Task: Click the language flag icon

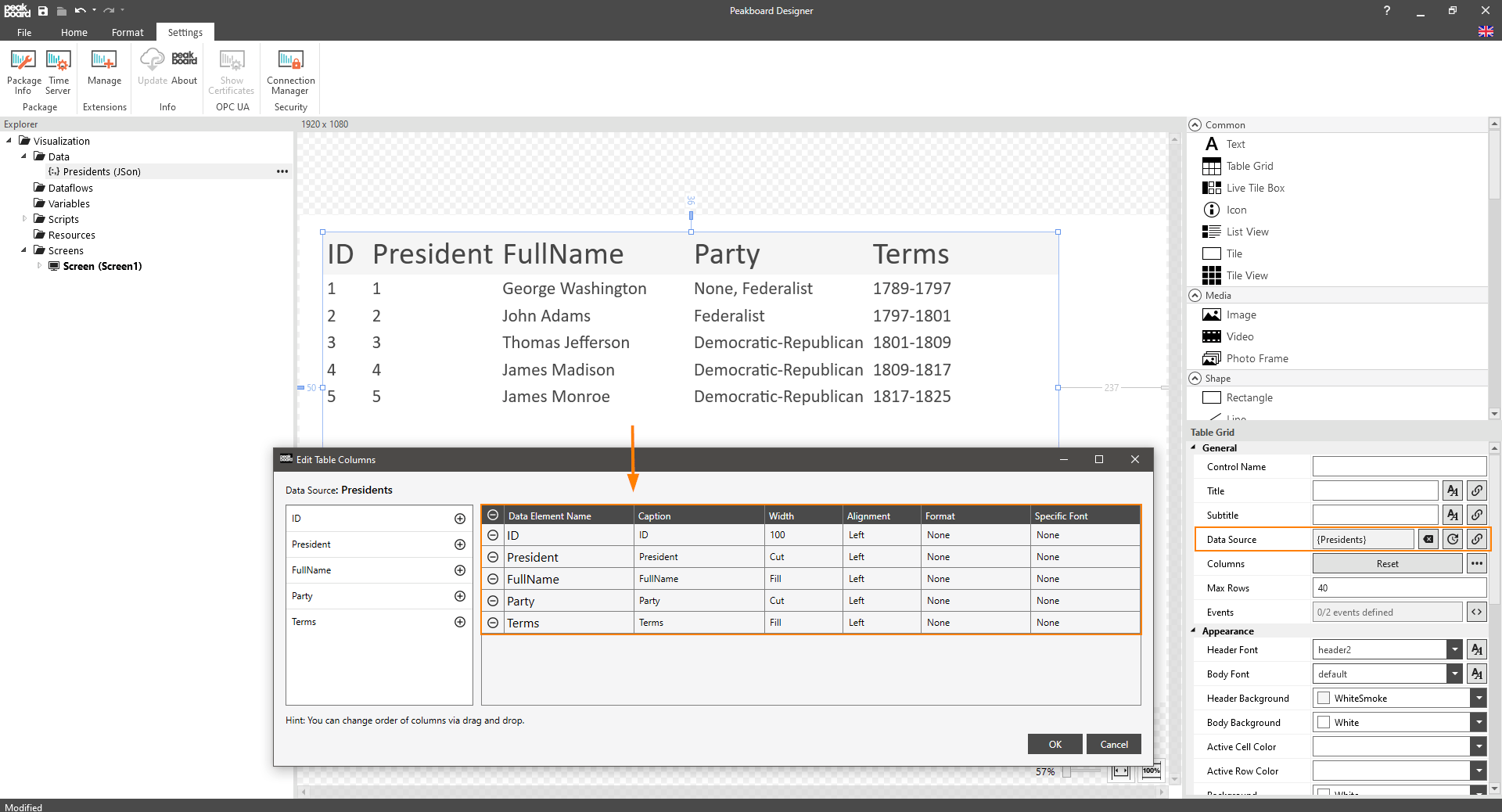Action: tap(1486, 31)
